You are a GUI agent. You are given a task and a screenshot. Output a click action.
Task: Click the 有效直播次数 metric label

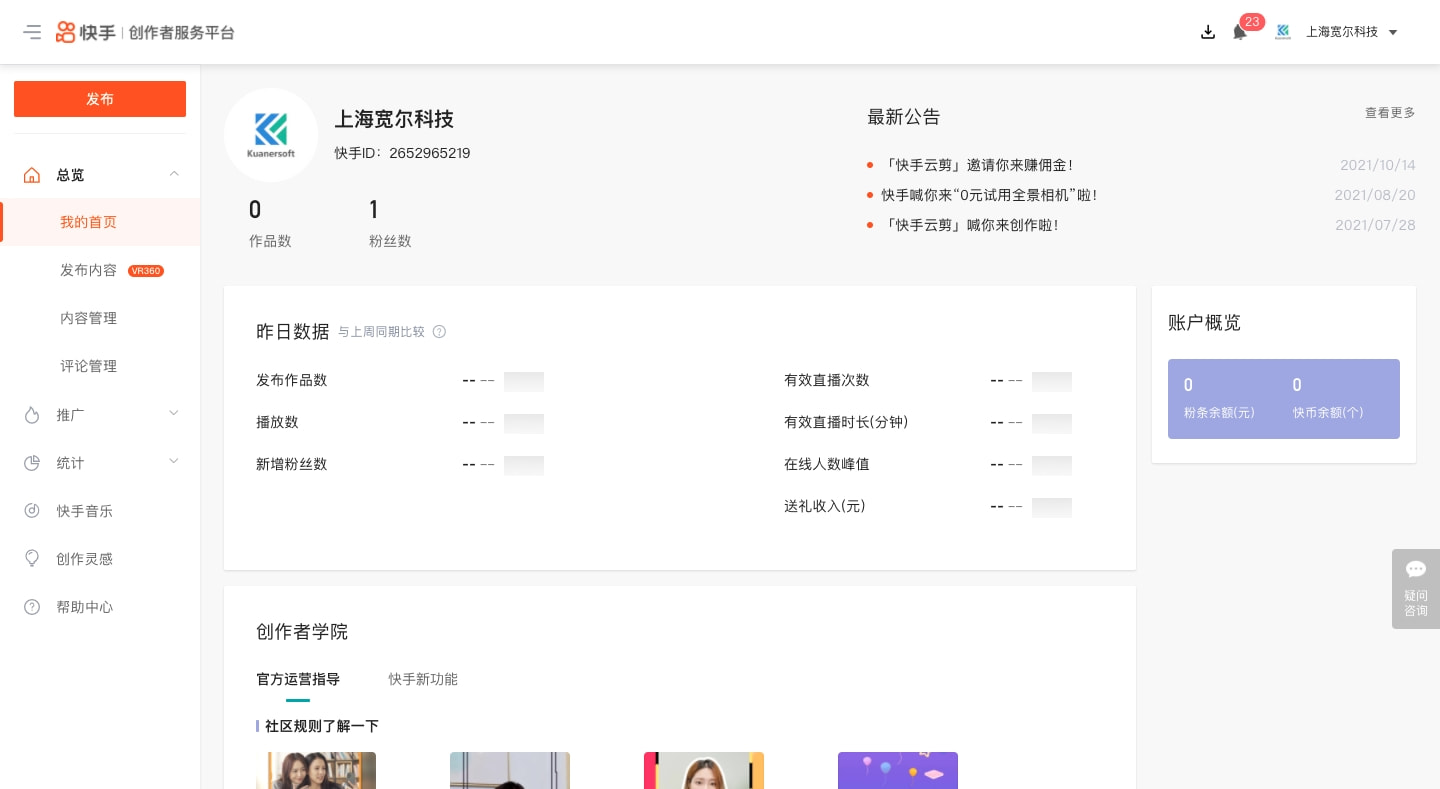pos(827,380)
